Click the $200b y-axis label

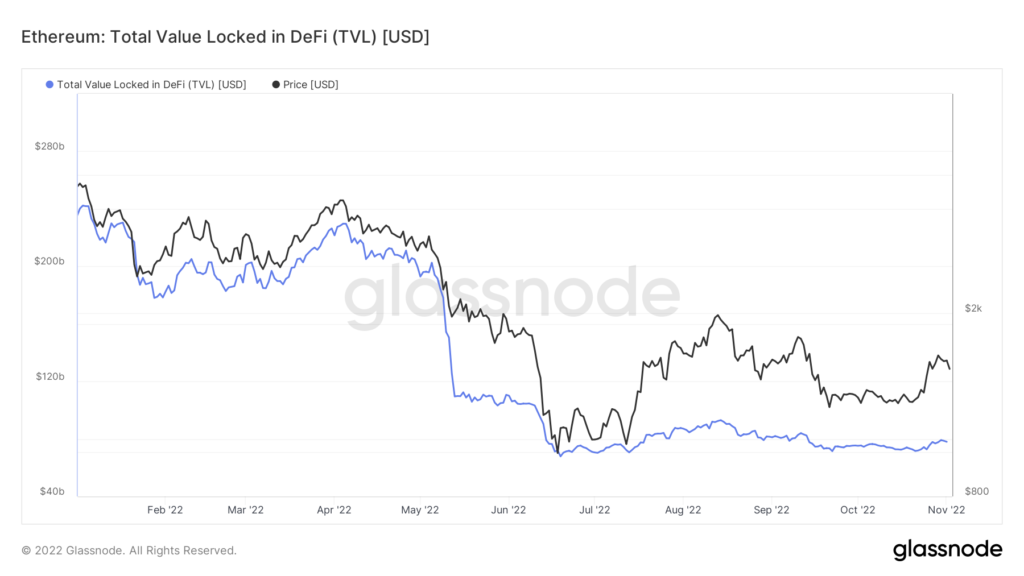point(49,262)
